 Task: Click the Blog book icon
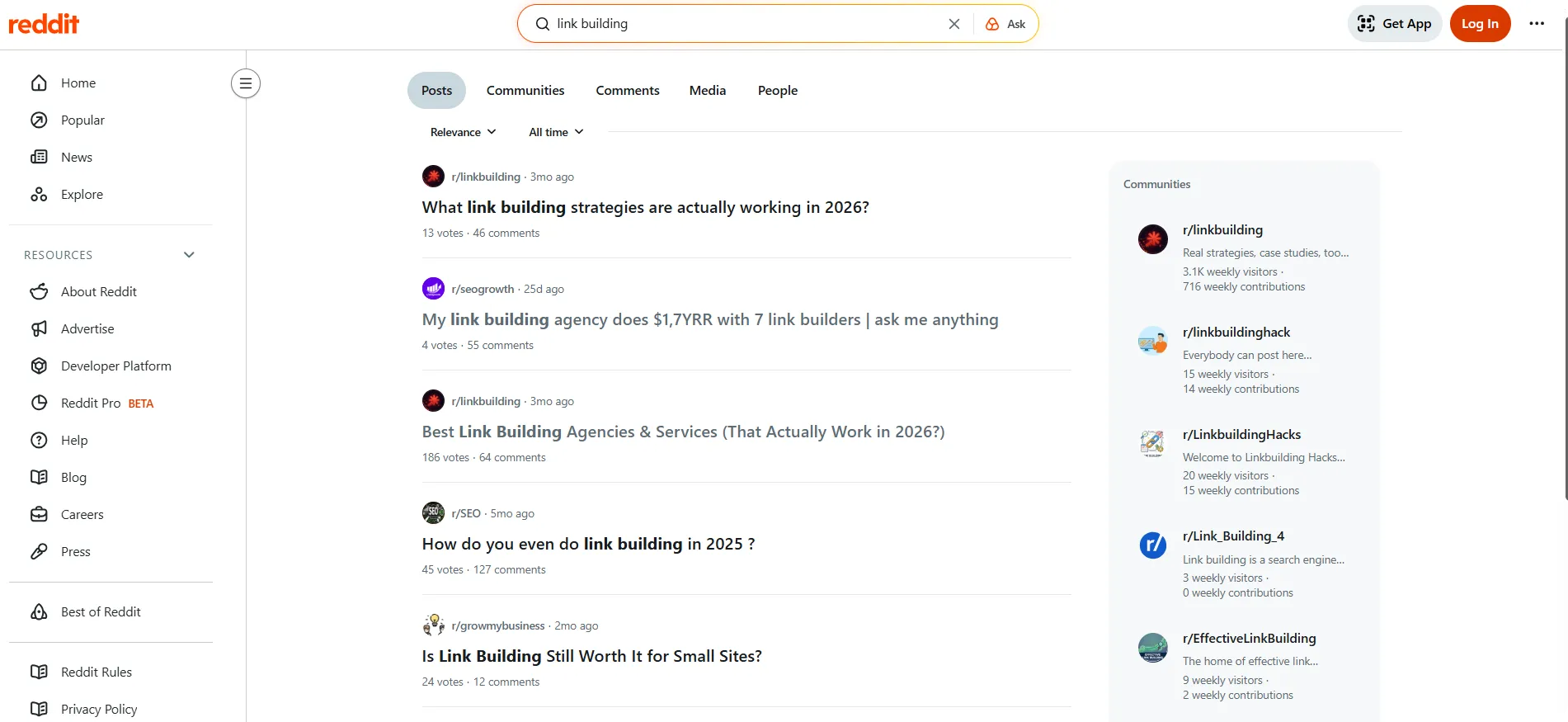point(39,478)
